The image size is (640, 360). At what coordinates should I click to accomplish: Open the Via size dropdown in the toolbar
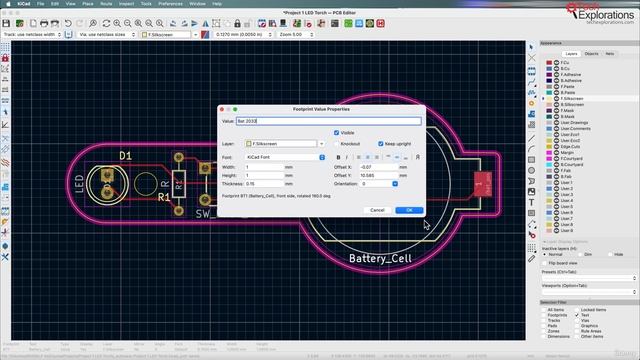pos(107,35)
